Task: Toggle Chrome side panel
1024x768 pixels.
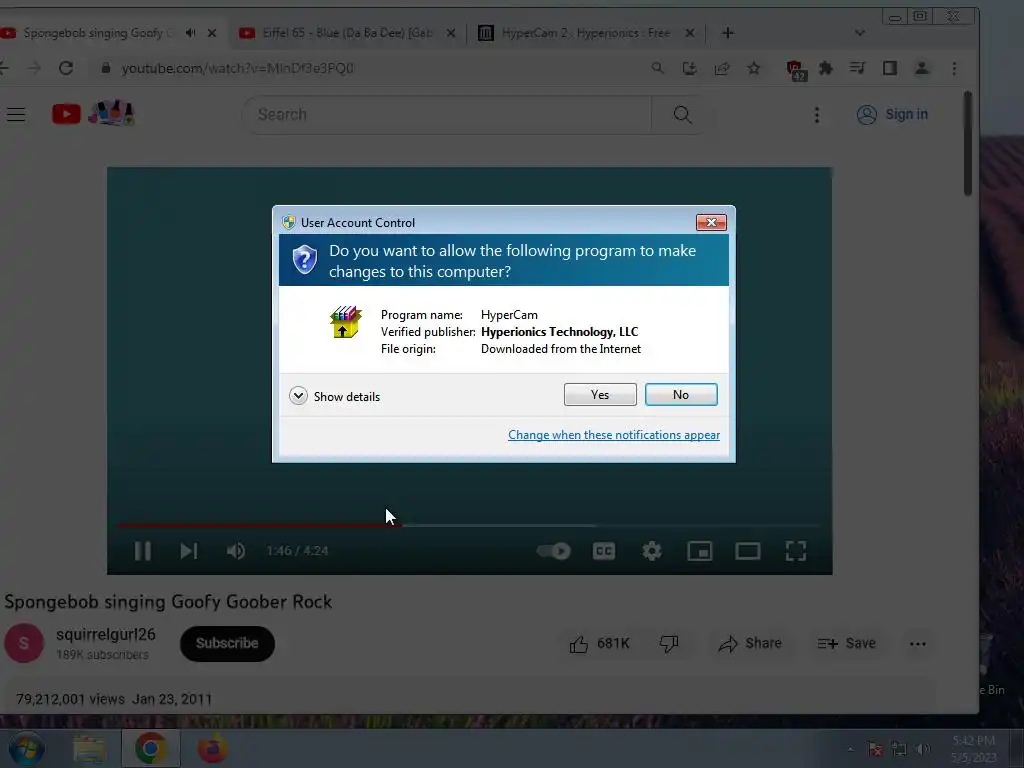Action: [889, 68]
